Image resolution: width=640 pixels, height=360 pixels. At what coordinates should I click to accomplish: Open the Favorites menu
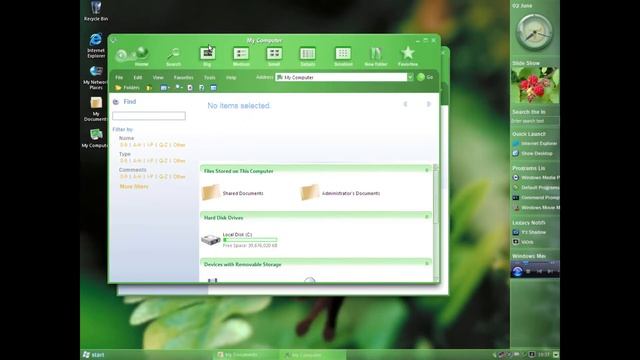[184, 78]
